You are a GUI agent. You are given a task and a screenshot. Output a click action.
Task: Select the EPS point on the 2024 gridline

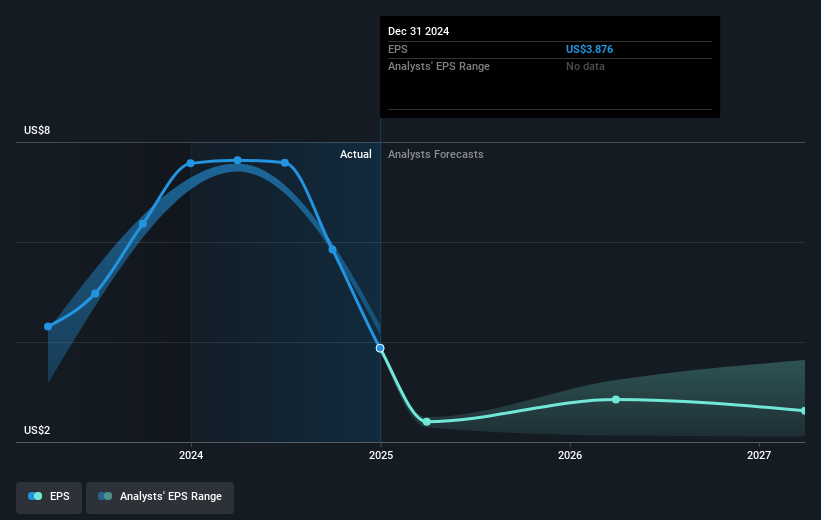[x=191, y=163]
